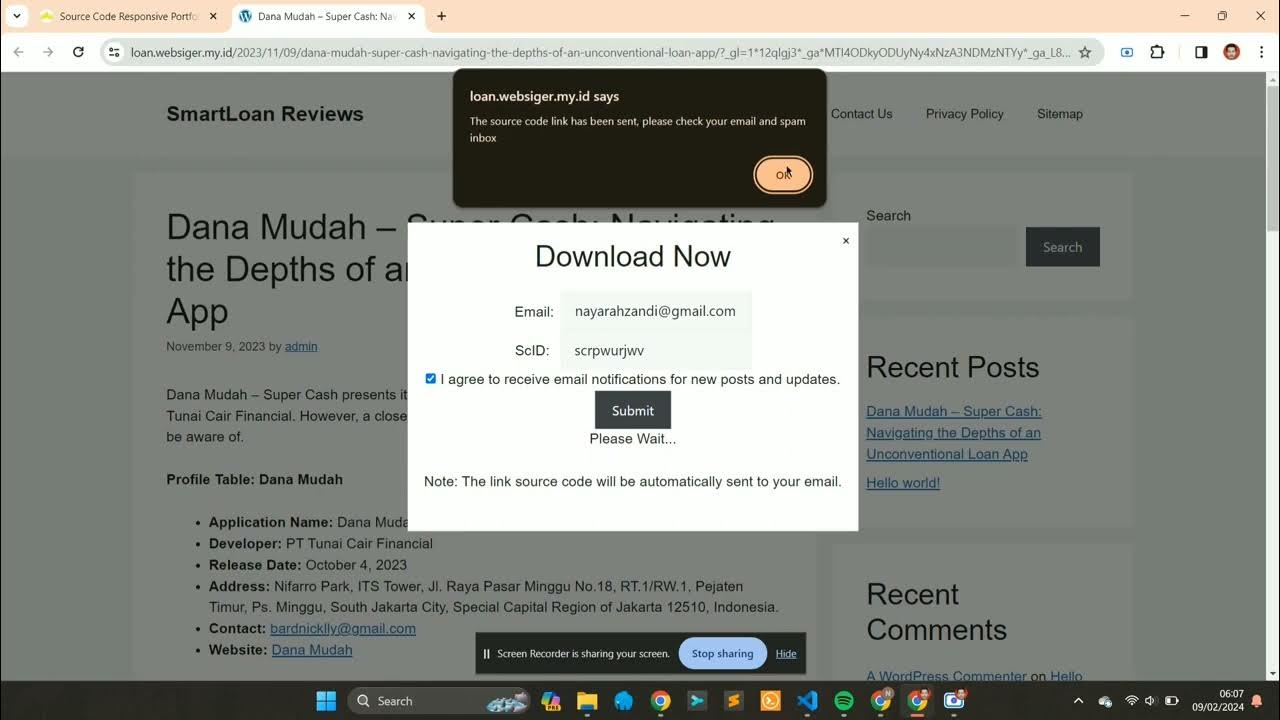Close the Dana Mudah browser tab

[411, 16]
